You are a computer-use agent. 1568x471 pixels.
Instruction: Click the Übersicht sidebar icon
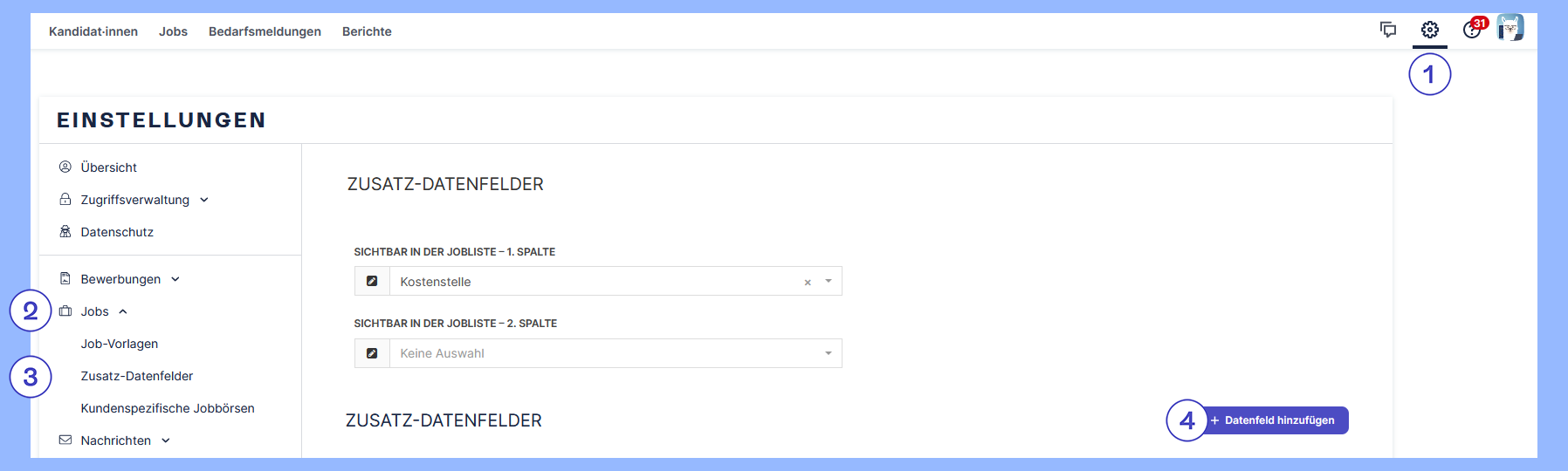65,167
